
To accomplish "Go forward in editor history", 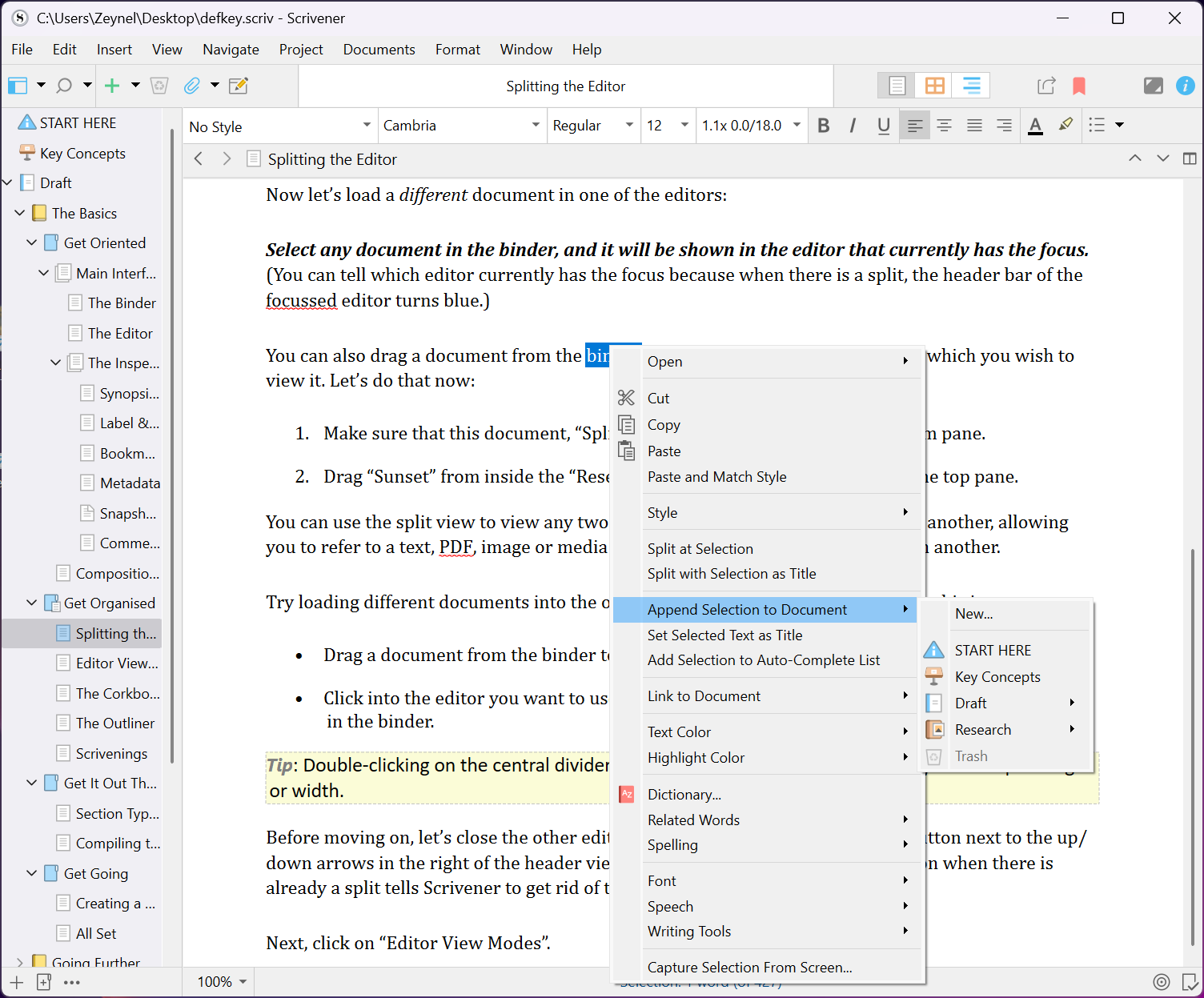I will [x=227, y=159].
